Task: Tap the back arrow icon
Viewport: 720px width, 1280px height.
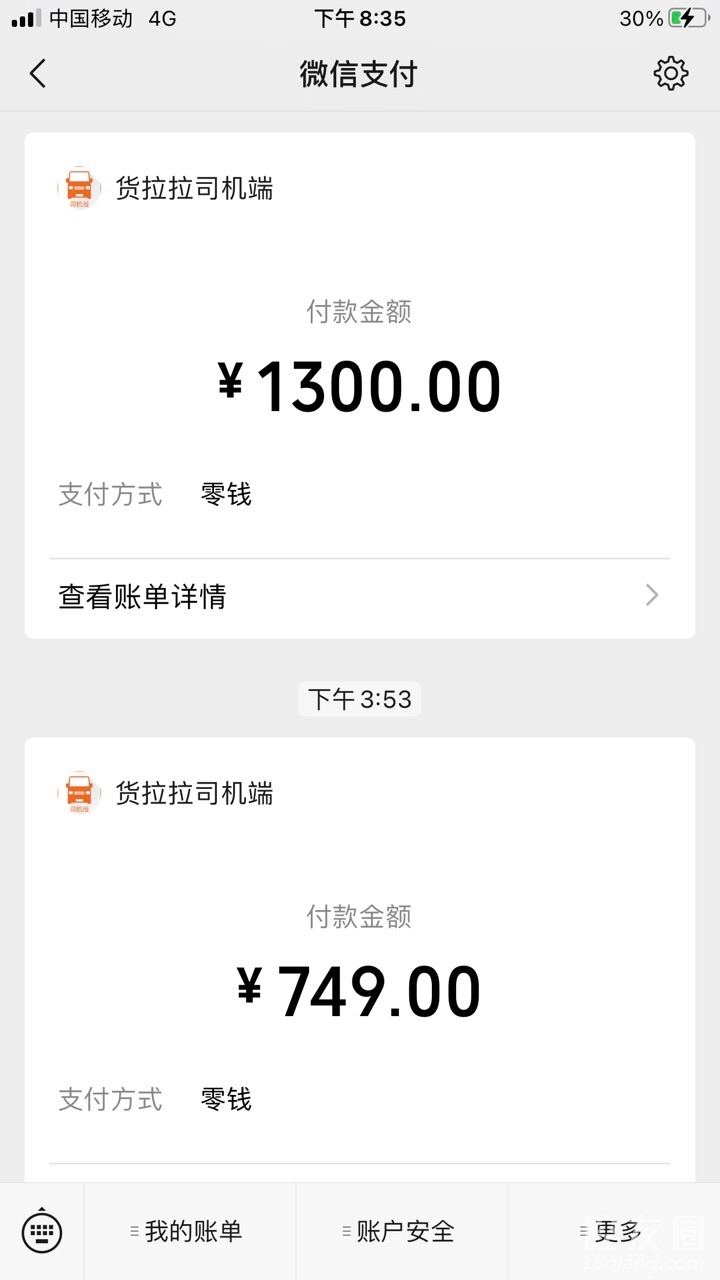Action: [38, 74]
